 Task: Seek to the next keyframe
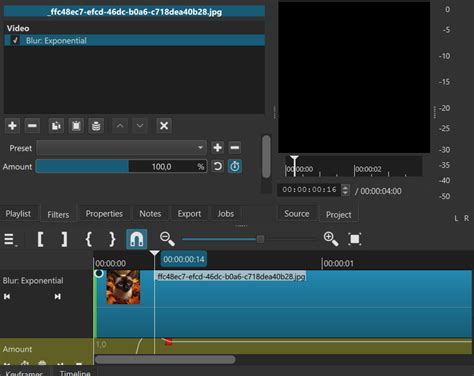click(x=57, y=296)
